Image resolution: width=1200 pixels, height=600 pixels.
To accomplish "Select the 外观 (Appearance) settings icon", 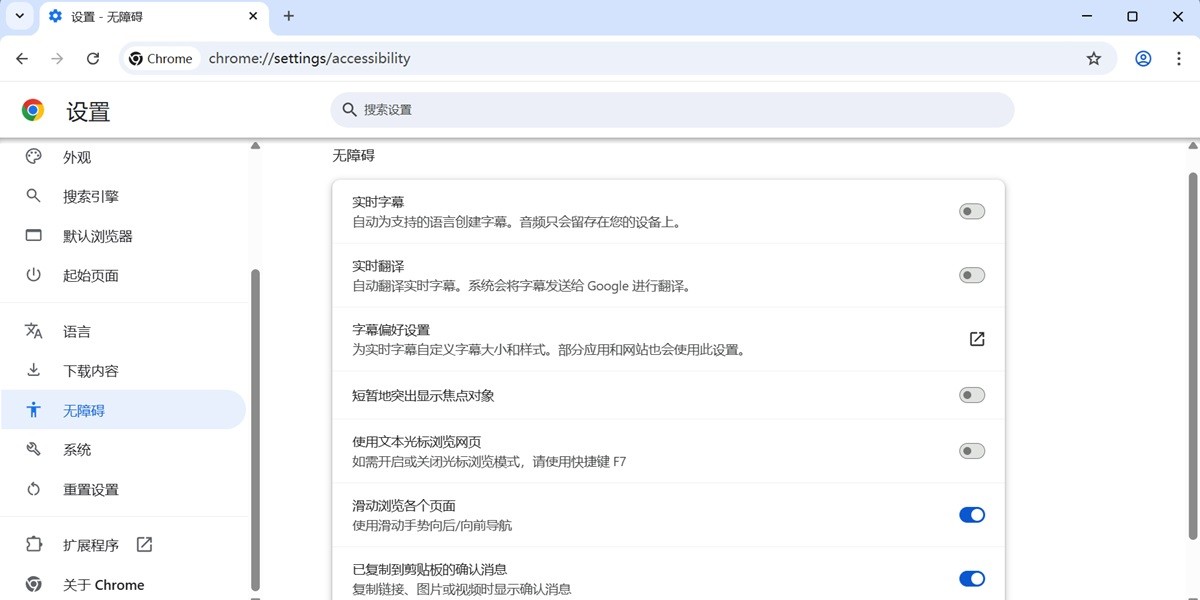I will coord(33,157).
